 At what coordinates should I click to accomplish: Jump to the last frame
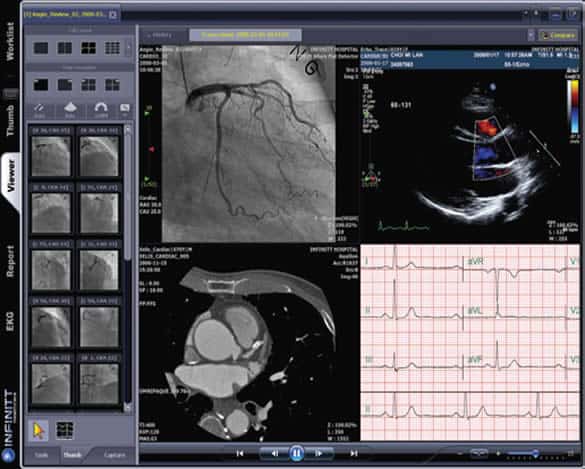(353, 453)
